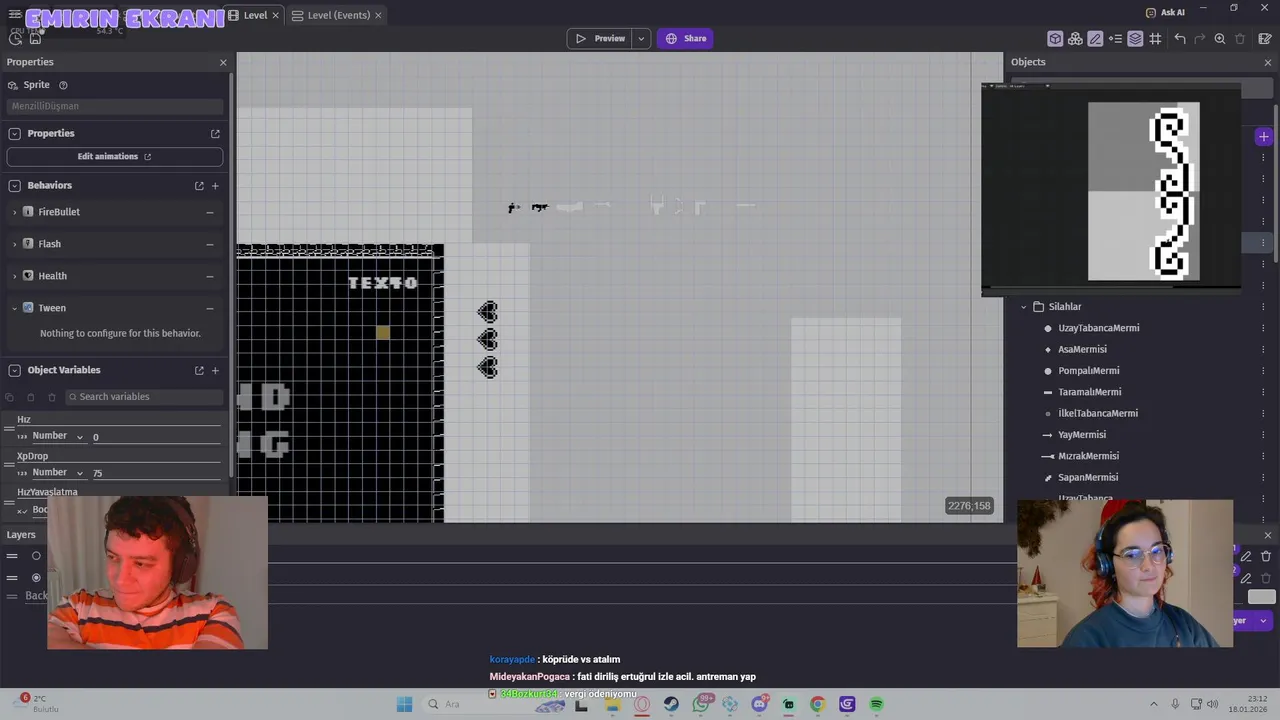Open the Windows Start menu
Viewport: 1280px width, 720px height.
[x=404, y=704]
